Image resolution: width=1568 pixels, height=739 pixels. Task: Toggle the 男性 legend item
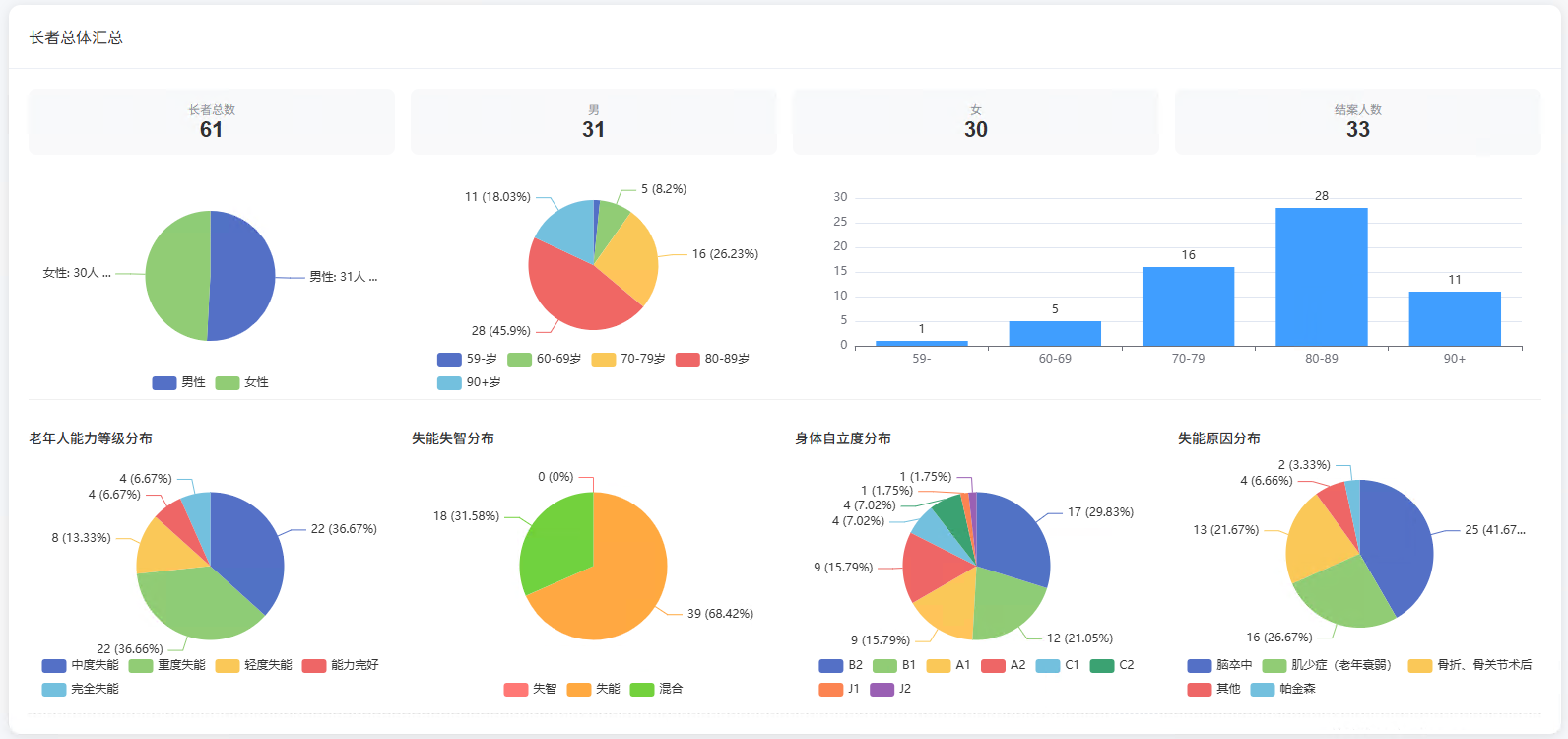coord(179,382)
